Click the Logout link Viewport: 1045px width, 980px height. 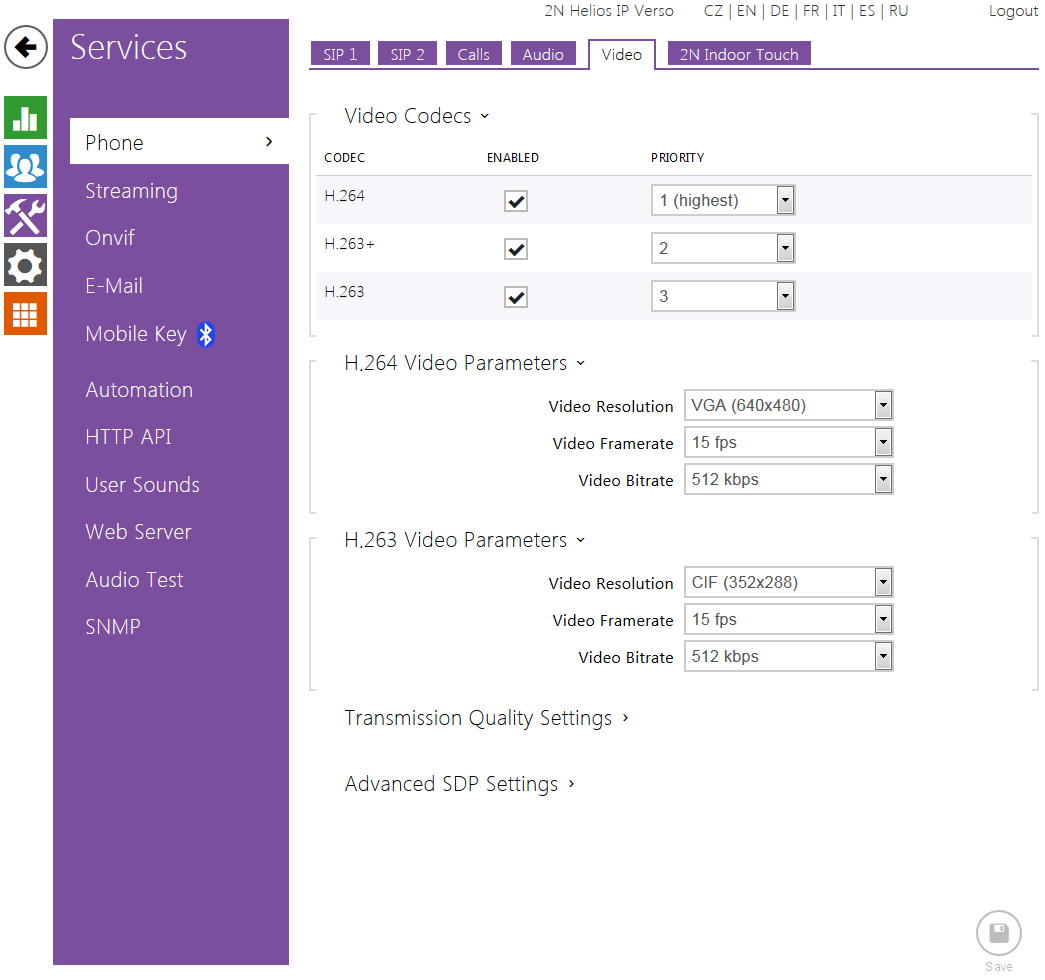(x=1012, y=11)
